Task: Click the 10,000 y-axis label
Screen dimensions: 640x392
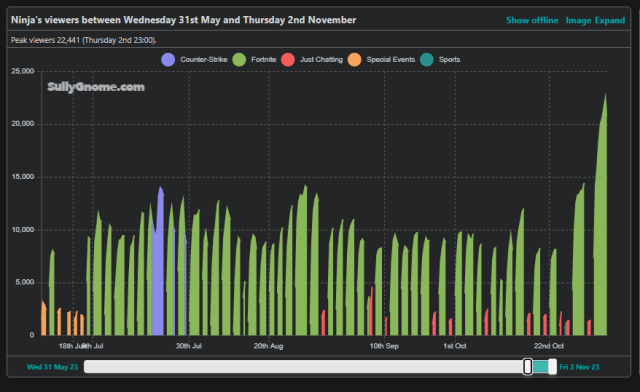Action: click(23, 229)
